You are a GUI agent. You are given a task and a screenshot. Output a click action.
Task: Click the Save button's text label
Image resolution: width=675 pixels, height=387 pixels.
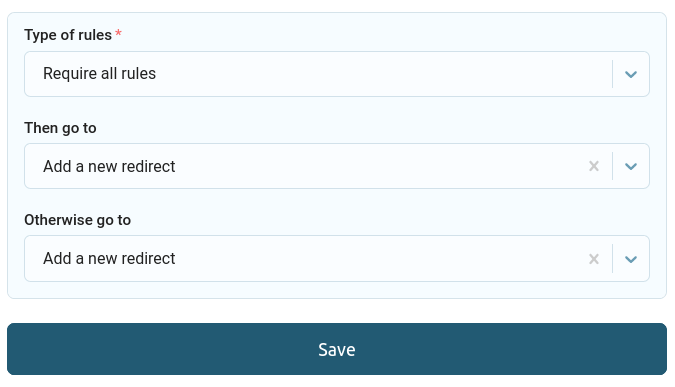337,350
